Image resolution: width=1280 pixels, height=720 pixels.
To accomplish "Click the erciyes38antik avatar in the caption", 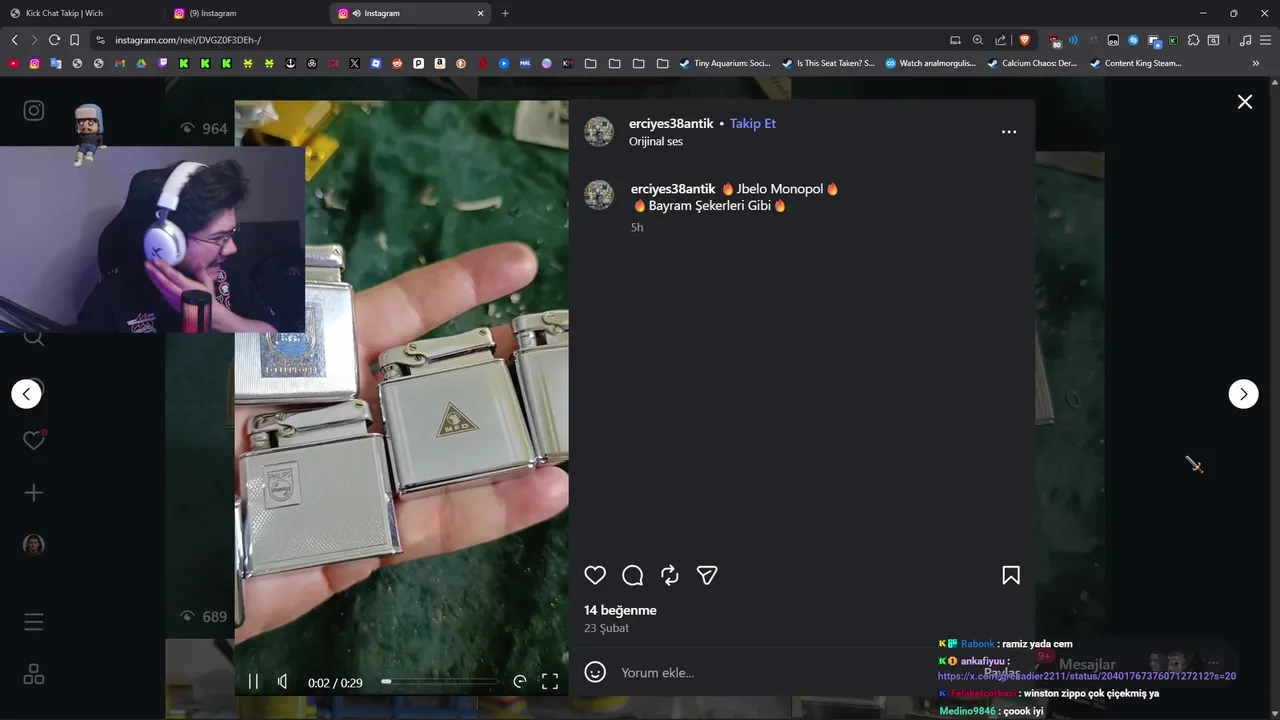I will pos(599,195).
